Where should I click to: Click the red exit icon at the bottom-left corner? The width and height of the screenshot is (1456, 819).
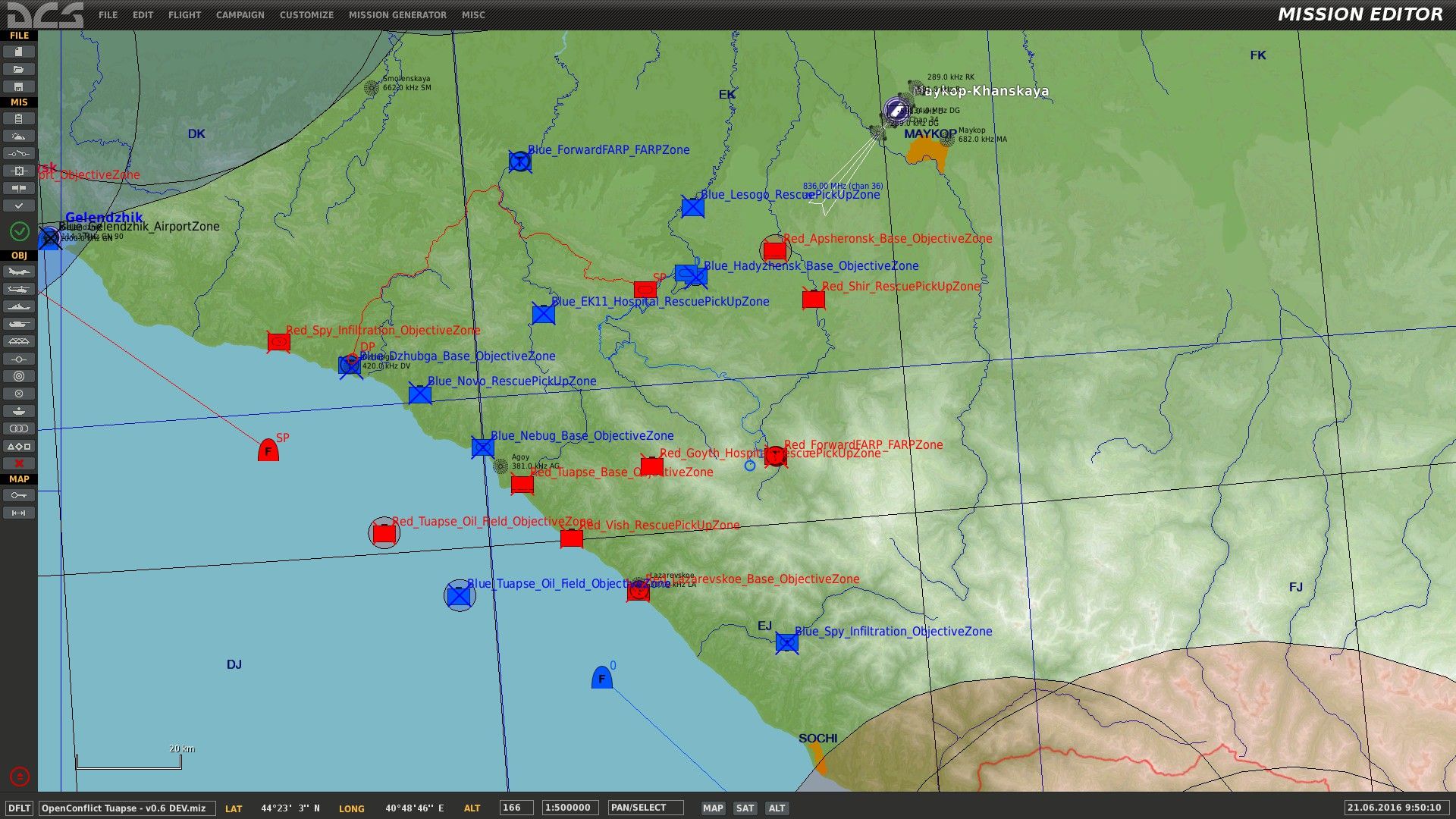click(20, 777)
